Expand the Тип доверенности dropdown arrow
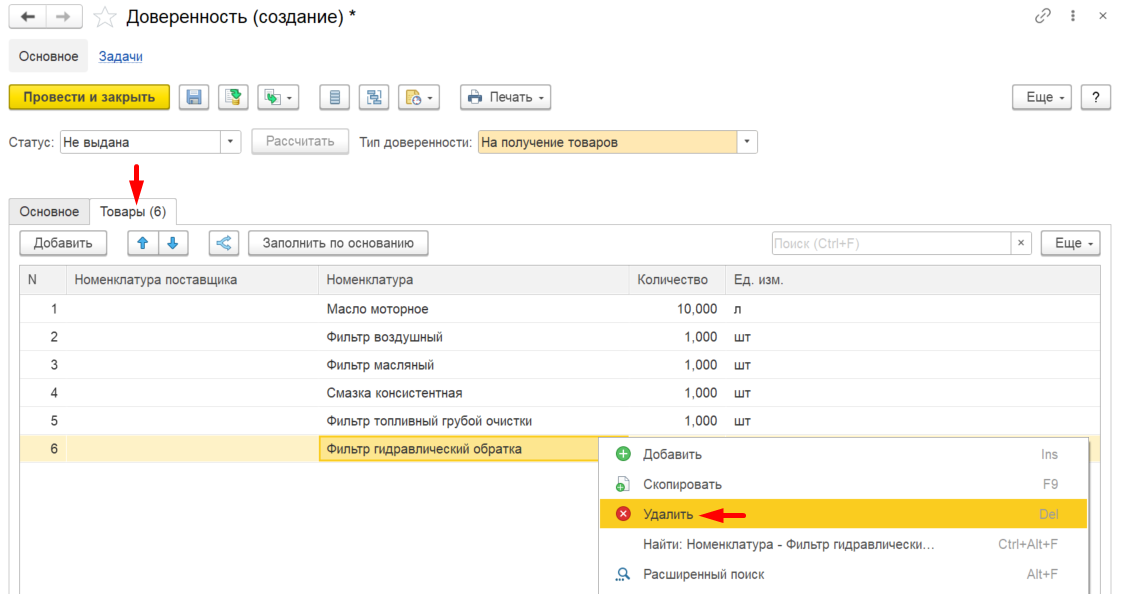The image size is (1121, 594). [x=746, y=142]
